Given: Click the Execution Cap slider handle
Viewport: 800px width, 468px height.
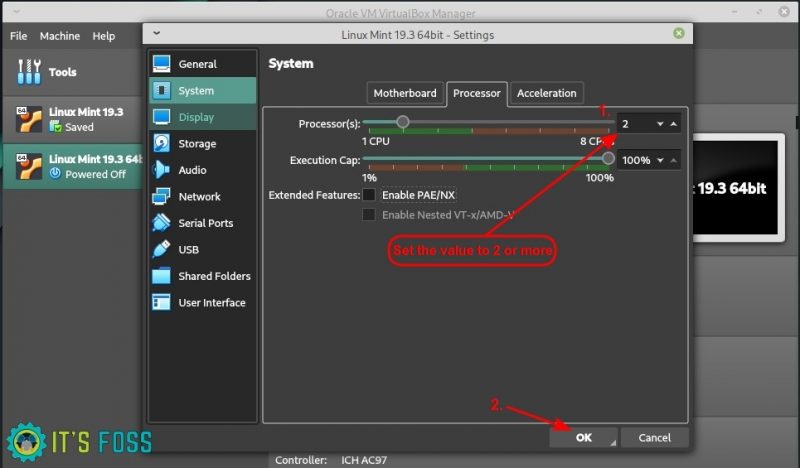Looking at the screenshot, I should (608, 158).
